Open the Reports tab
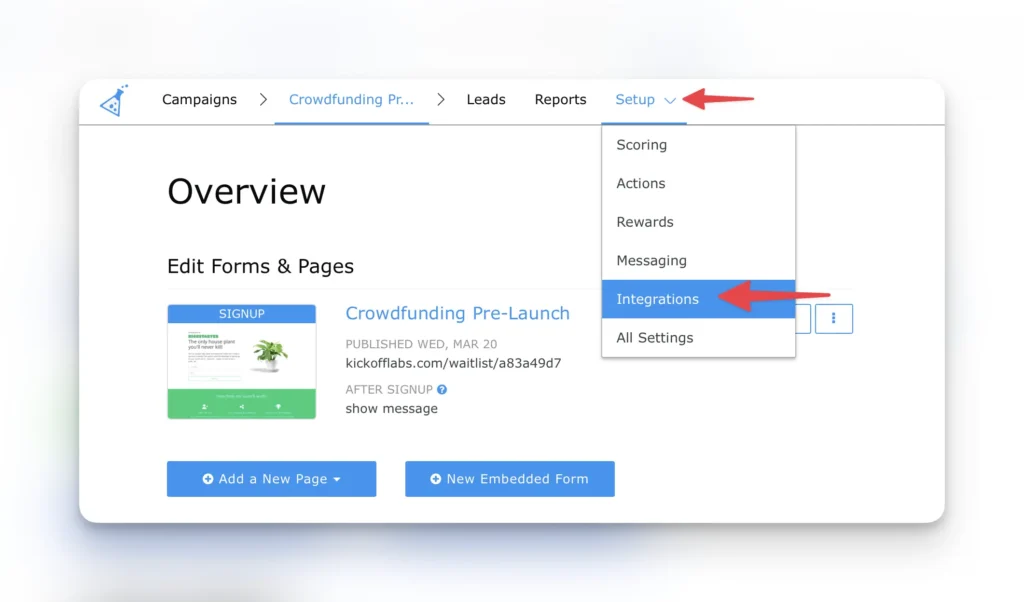The width and height of the screenshot is (1024, 602). pos(560,99)
